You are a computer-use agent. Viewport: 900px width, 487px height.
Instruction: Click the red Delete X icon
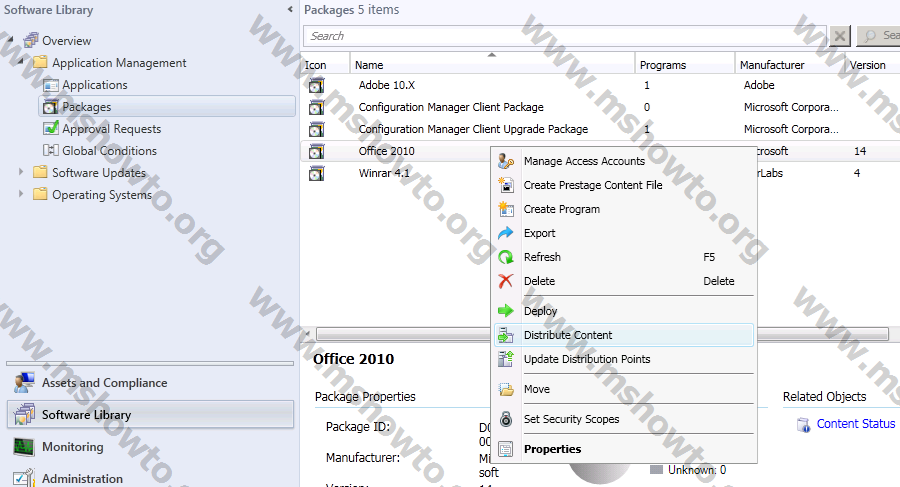(506, 281)
